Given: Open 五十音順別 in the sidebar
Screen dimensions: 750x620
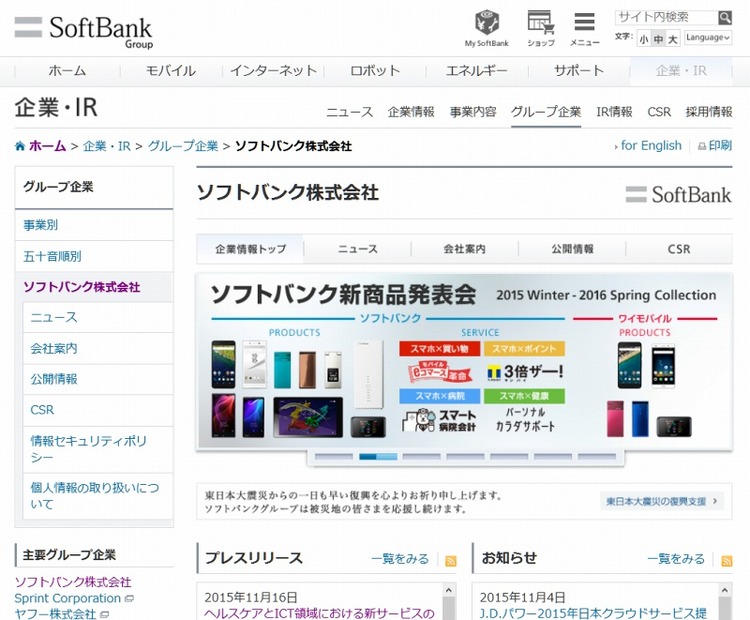Looking at the screenshot, I should coord(94,256).
